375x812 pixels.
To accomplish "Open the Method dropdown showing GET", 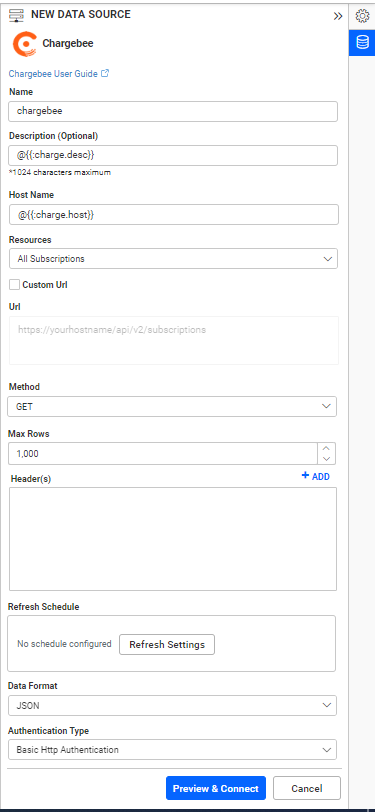I will [x=172, y=407].
